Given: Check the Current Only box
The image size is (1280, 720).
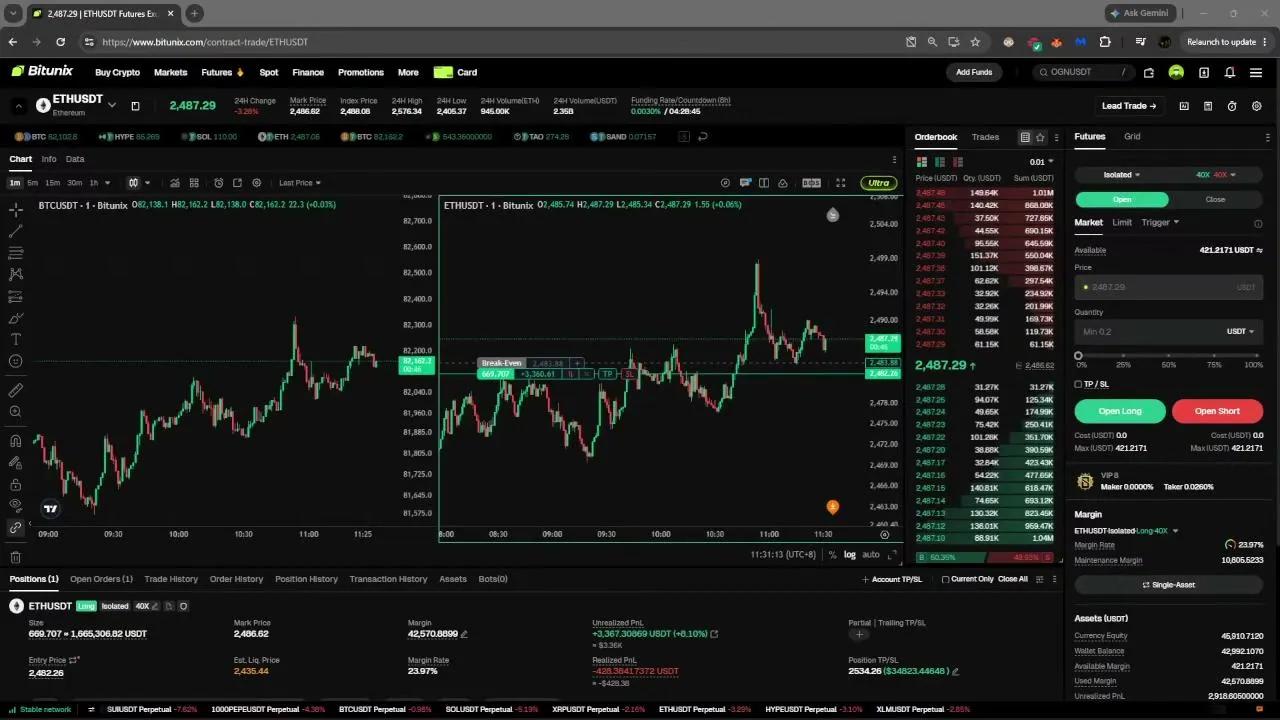Looking at the screenshot, I should [946, 579].
